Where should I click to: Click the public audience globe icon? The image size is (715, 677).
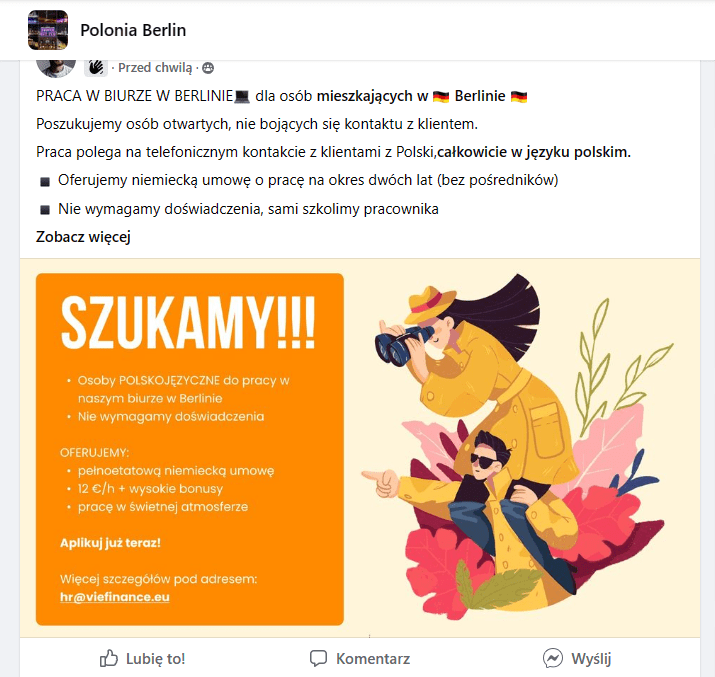coord(208,68)
